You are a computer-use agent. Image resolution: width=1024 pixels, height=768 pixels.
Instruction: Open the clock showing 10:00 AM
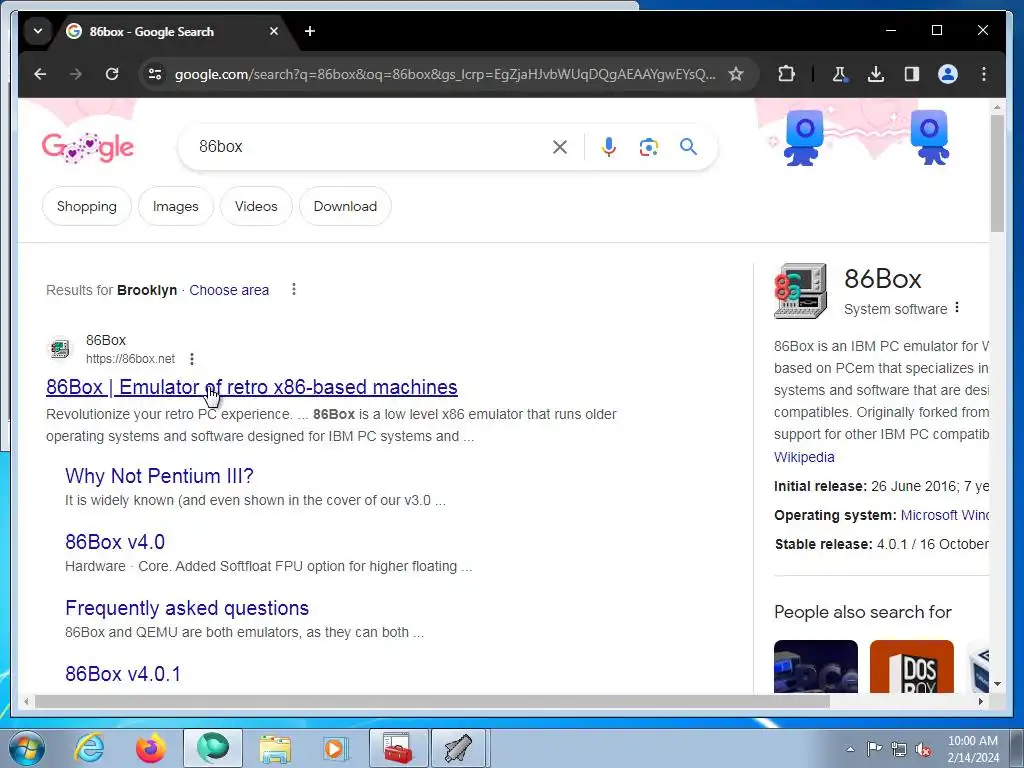972,749
